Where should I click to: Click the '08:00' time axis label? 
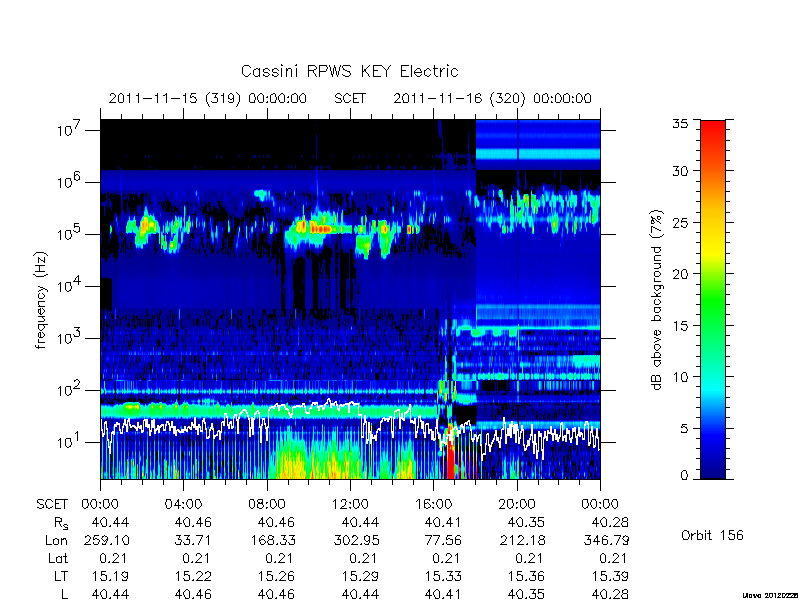pyautogui.click(x=267, y=504)
